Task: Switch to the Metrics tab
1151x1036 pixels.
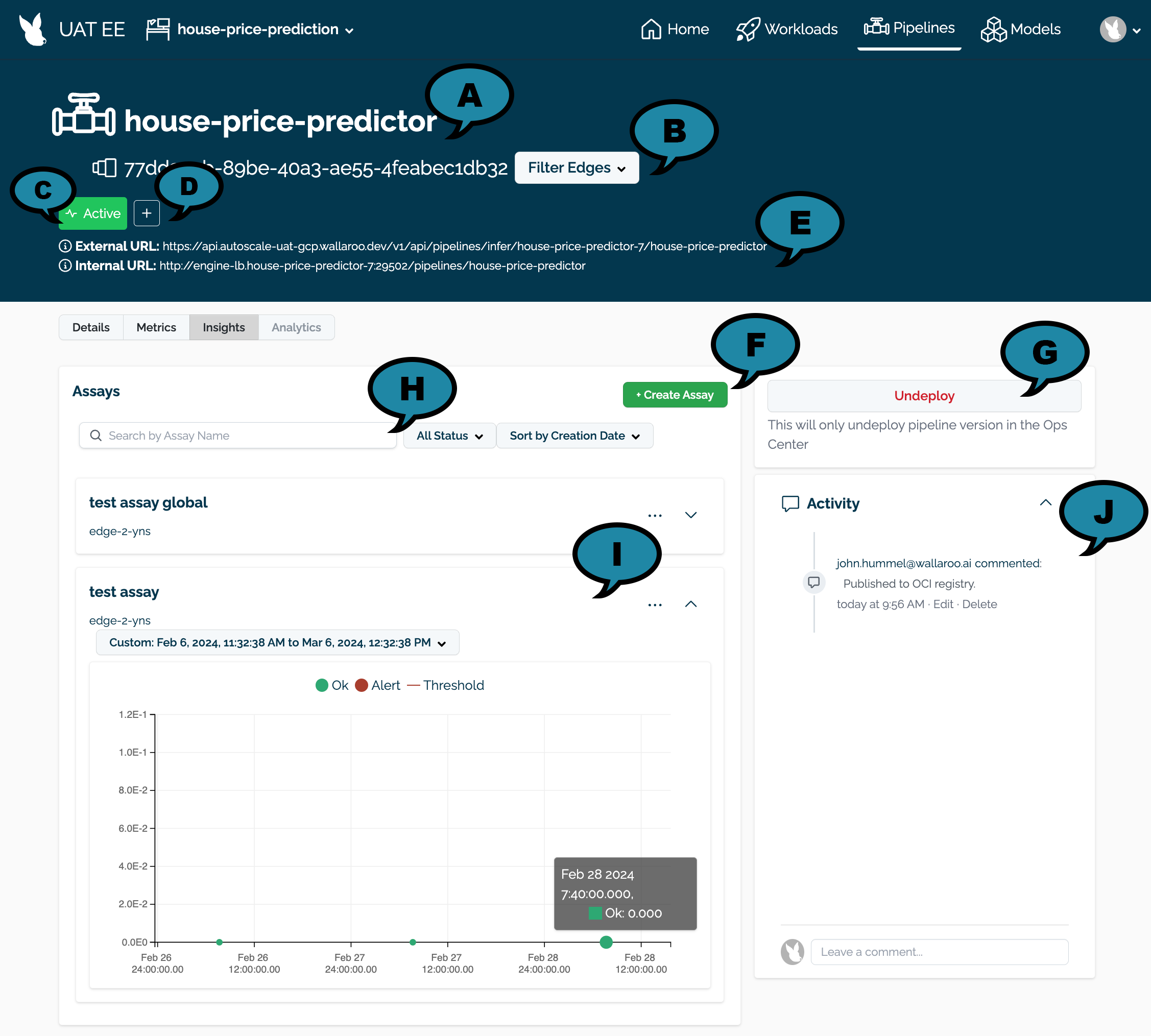Action: tap(156, 327)
